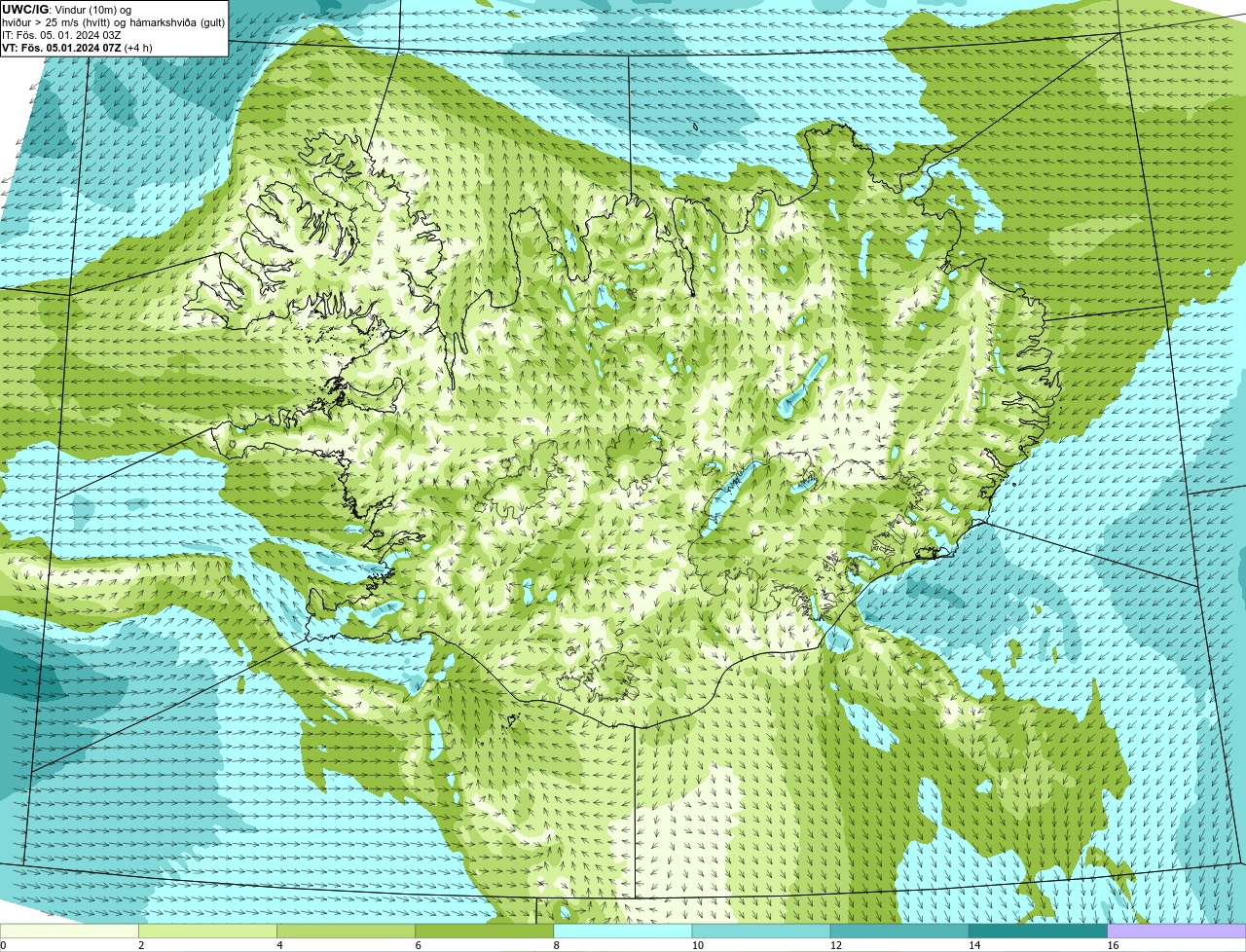Click the 'hviður > 25 m/s (hvítt)' description line

(113, 21)
